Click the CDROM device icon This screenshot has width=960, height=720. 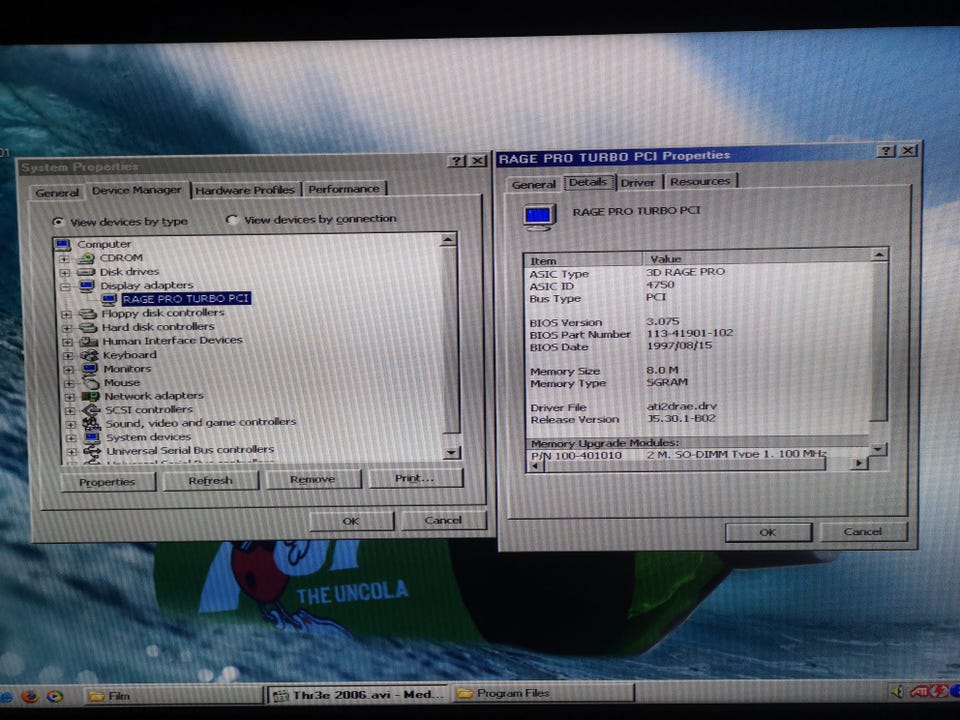pos(86,258)
